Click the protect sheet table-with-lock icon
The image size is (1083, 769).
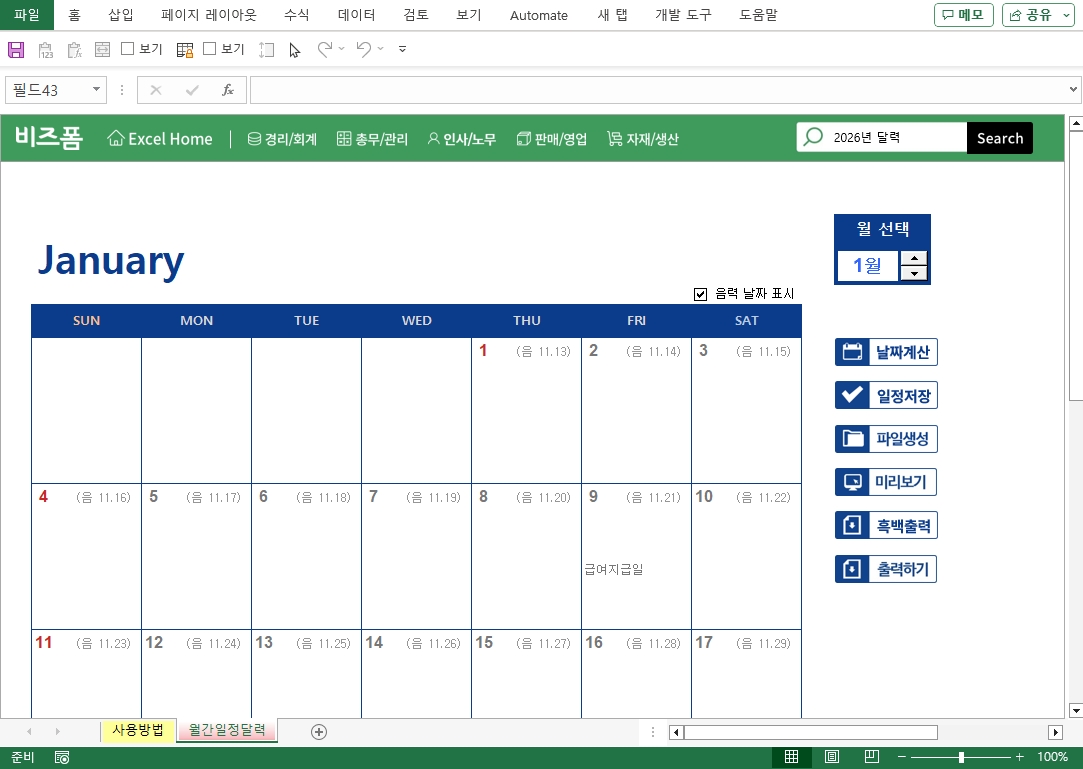185,49
